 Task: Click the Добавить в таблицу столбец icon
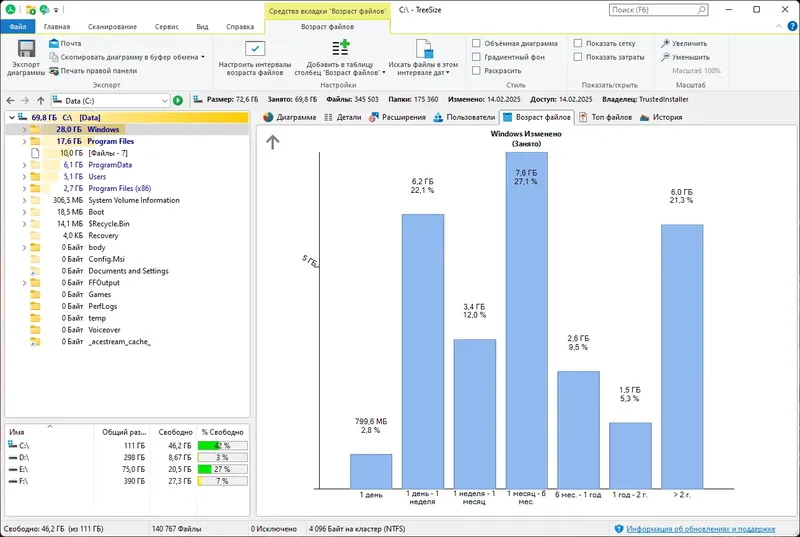(340, 48)
